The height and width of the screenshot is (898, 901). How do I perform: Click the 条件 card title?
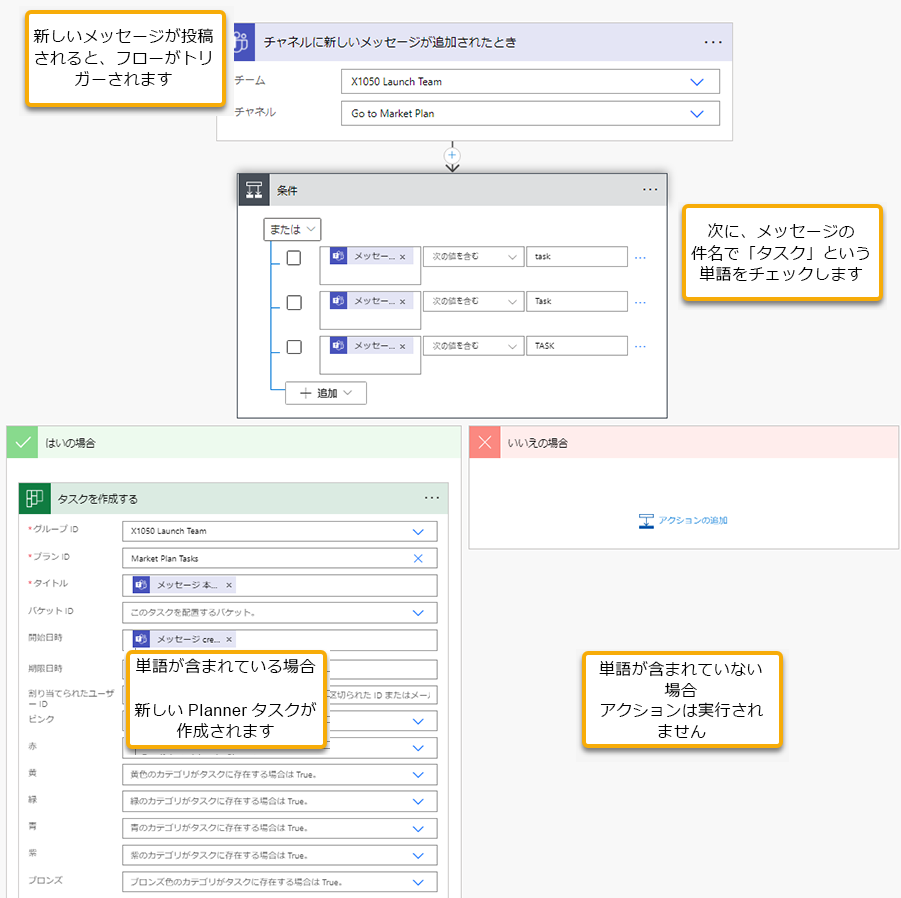tap(287, 190)
